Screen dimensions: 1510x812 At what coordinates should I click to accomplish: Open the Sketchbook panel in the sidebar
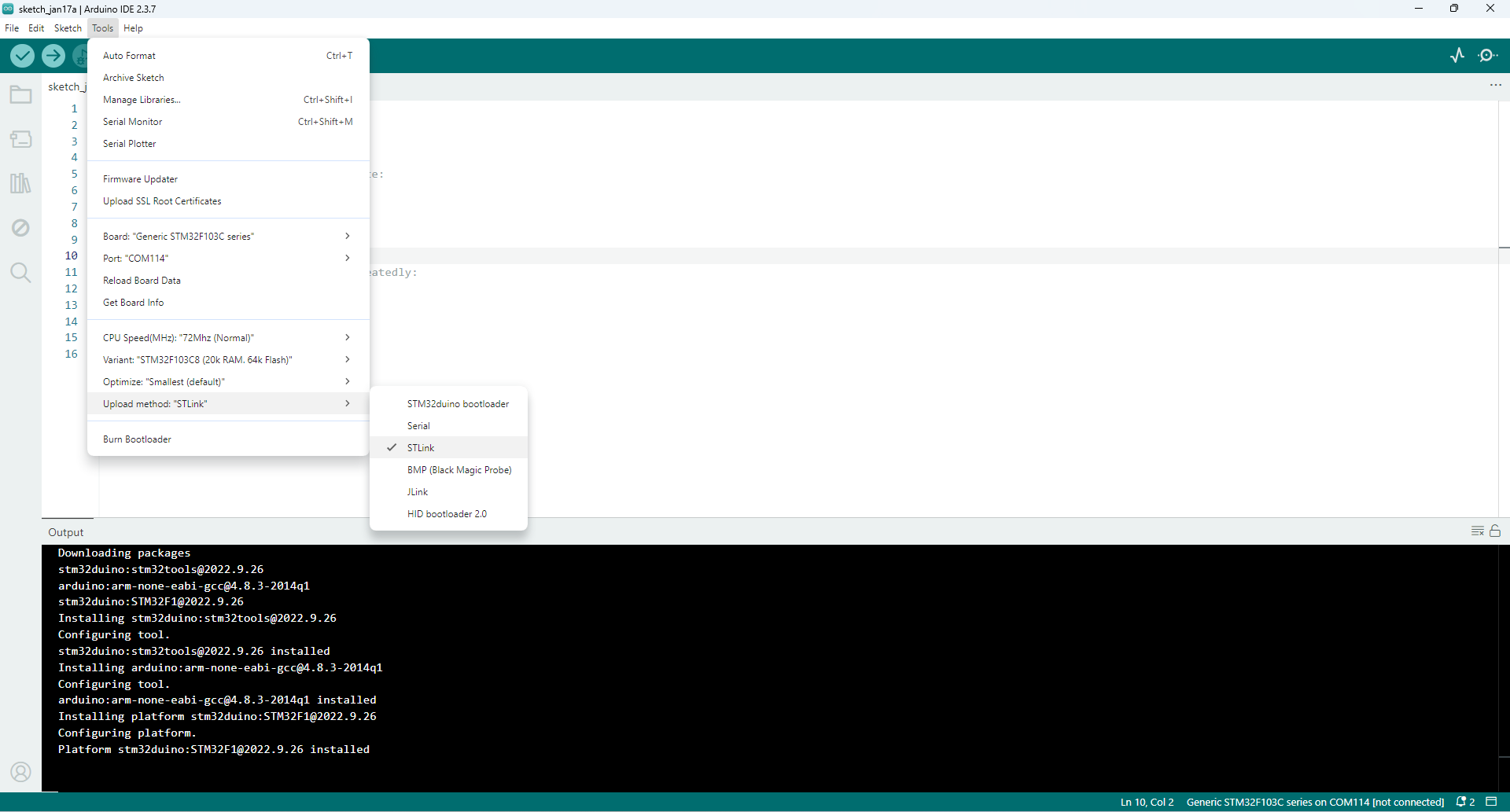click(20, 94)
